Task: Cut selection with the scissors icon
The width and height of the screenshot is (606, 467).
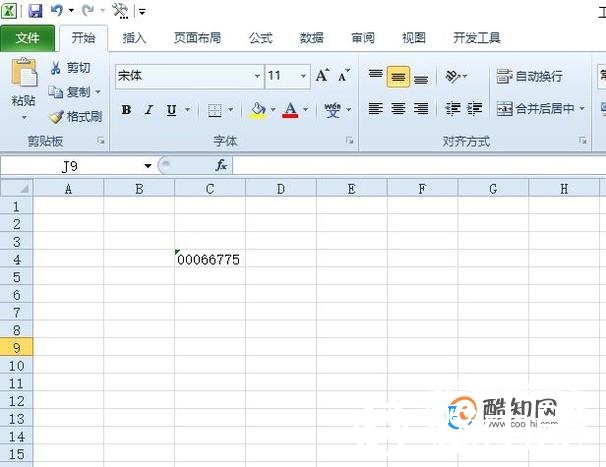Action: pos(56,68)
